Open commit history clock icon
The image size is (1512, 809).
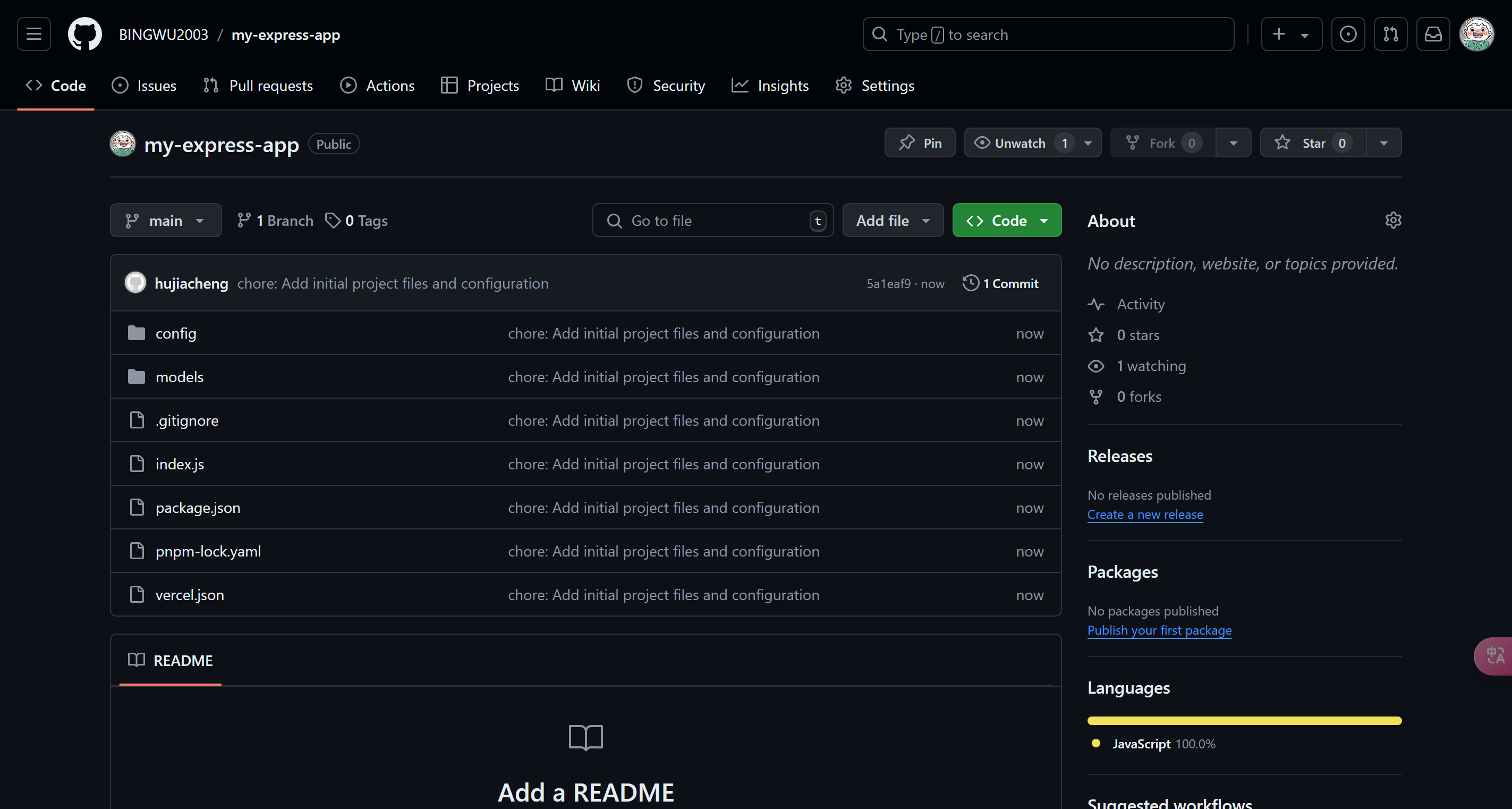pos(970,283)
